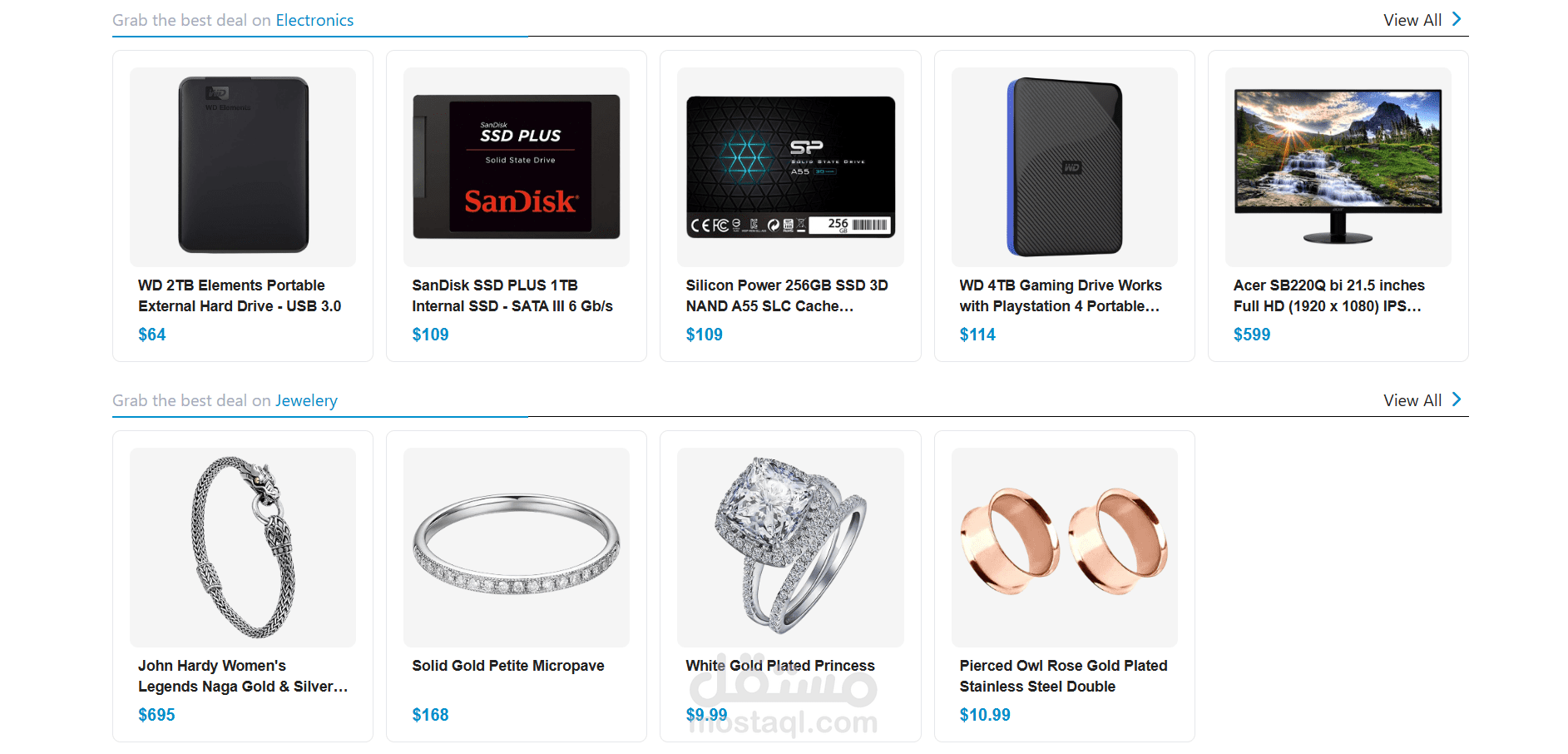Open the Electronics category heading link
Image resolution: width=1568 pixels, height=754 pixels.
click(314, 20)
